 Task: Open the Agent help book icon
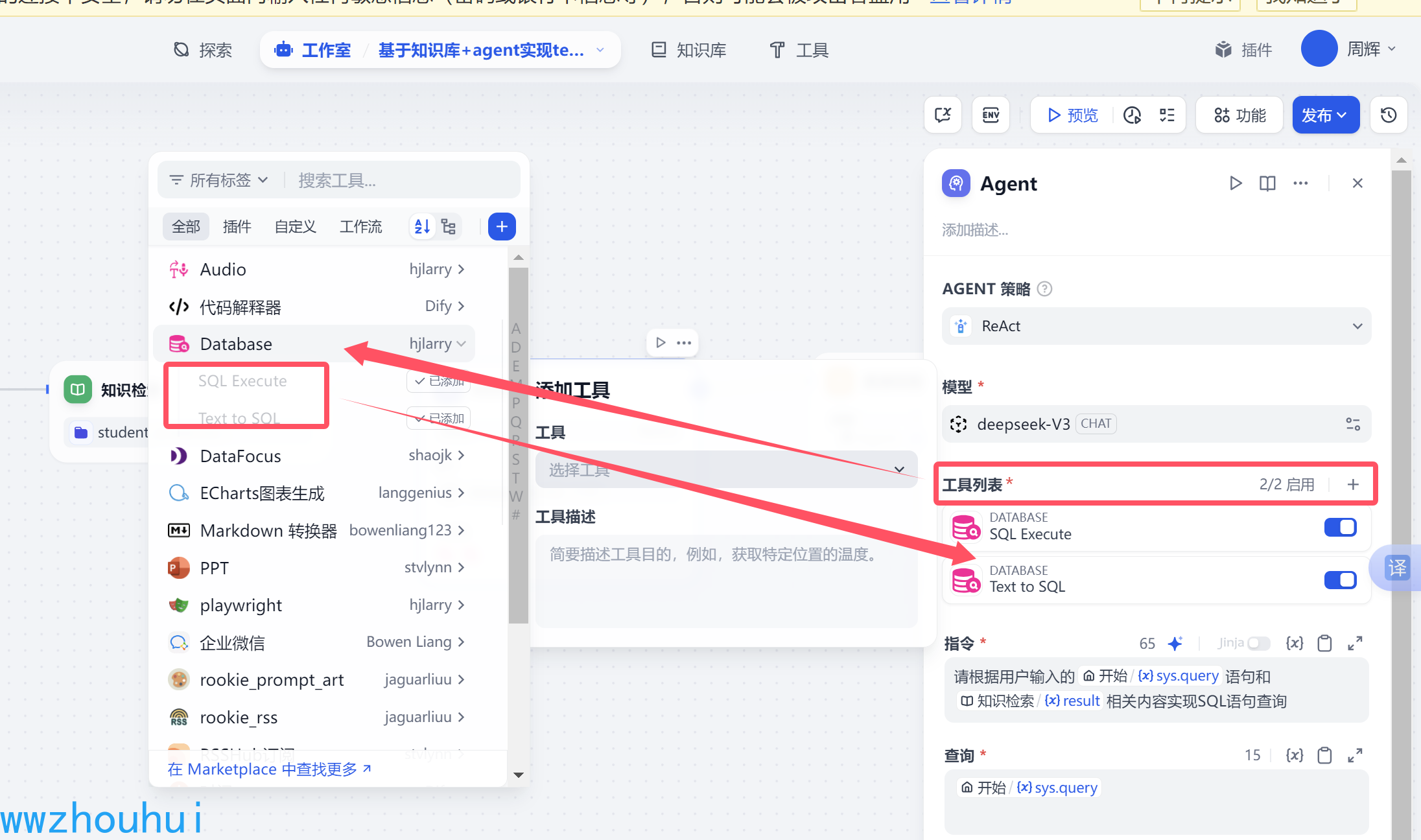pos(1267,183)
